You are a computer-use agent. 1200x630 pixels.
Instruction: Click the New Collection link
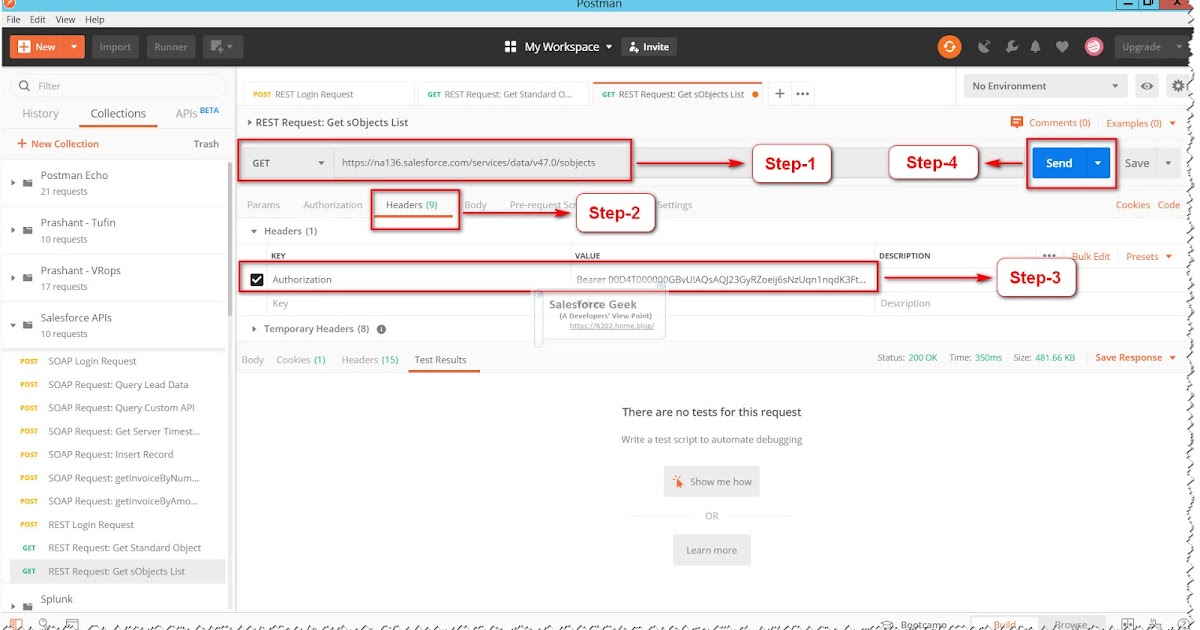pyautogui.click(x=58, y=144)
